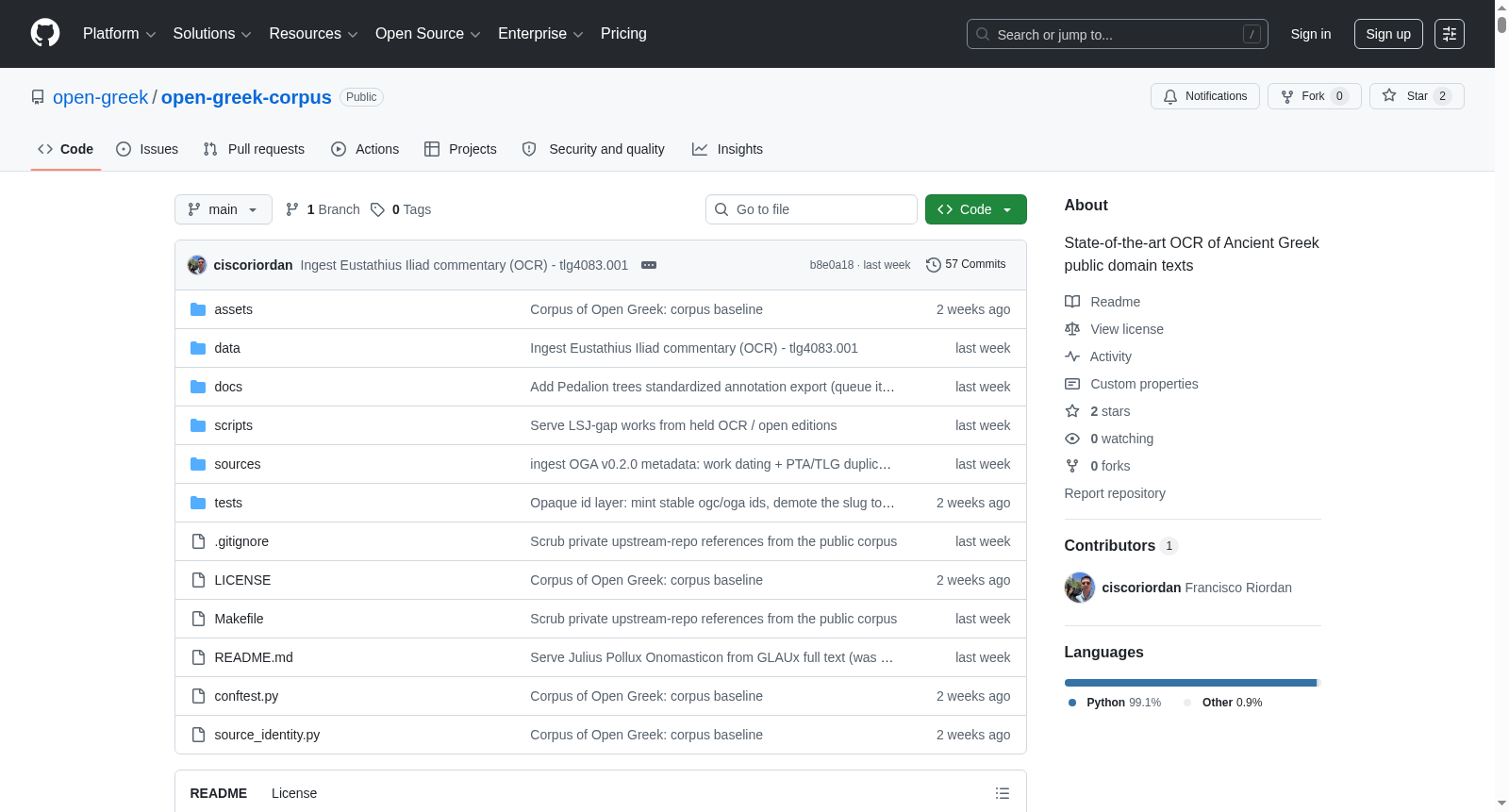Open the Makefile file
This screenshot has height=812, width=1509.
[239, 619]
